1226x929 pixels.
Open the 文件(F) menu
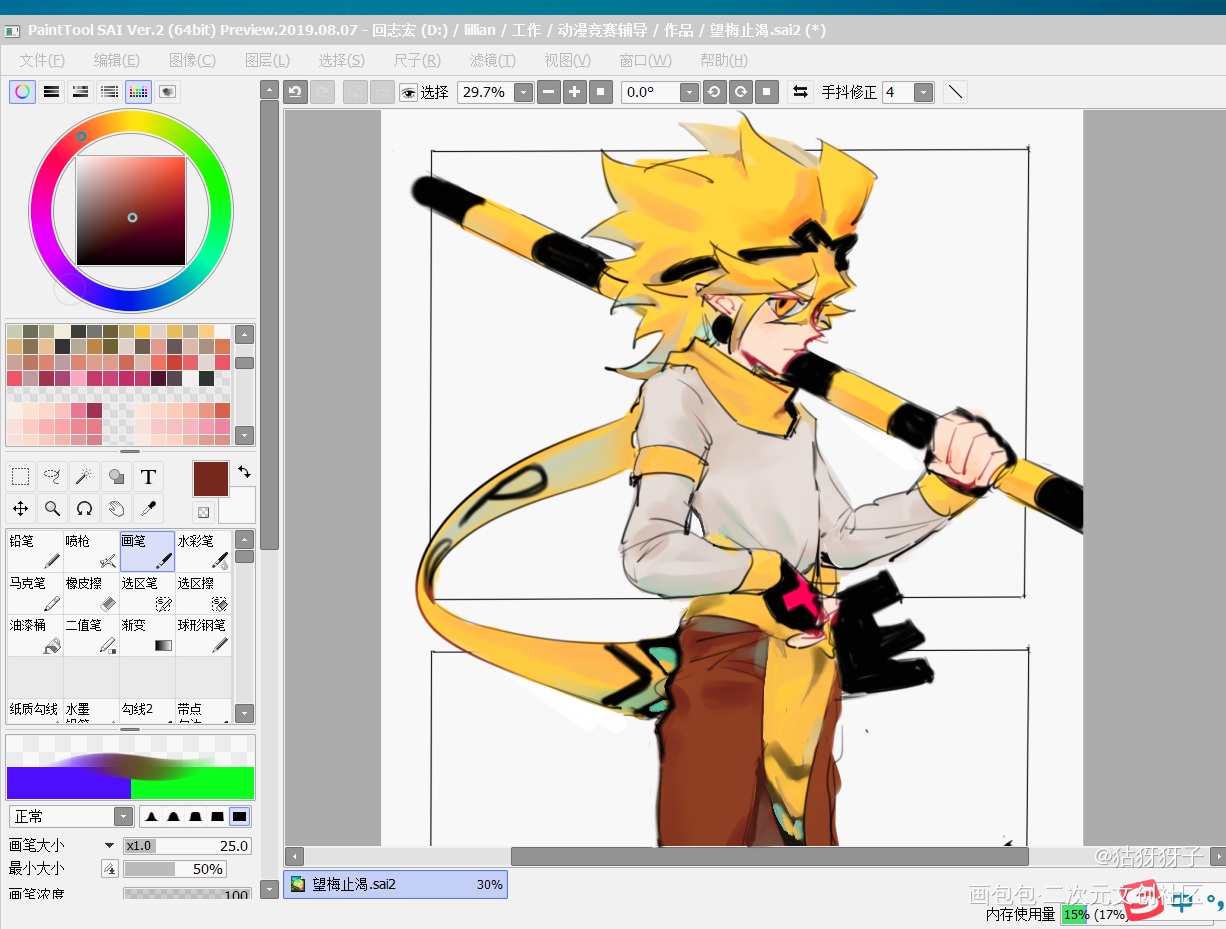(x=42, y=60)
